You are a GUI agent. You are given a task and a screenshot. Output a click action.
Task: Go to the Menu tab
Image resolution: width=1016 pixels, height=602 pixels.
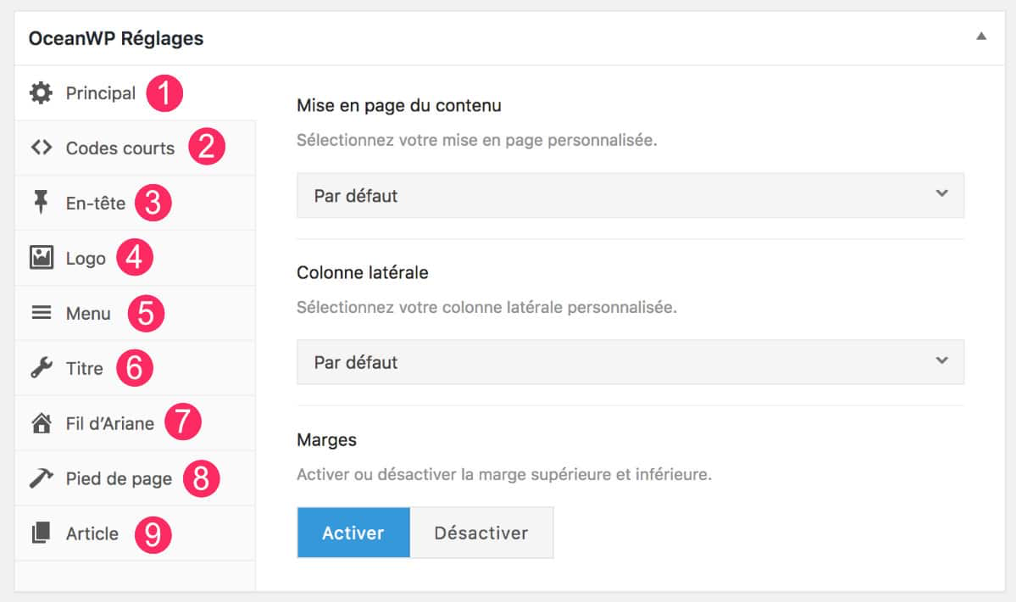coord(135,313)
